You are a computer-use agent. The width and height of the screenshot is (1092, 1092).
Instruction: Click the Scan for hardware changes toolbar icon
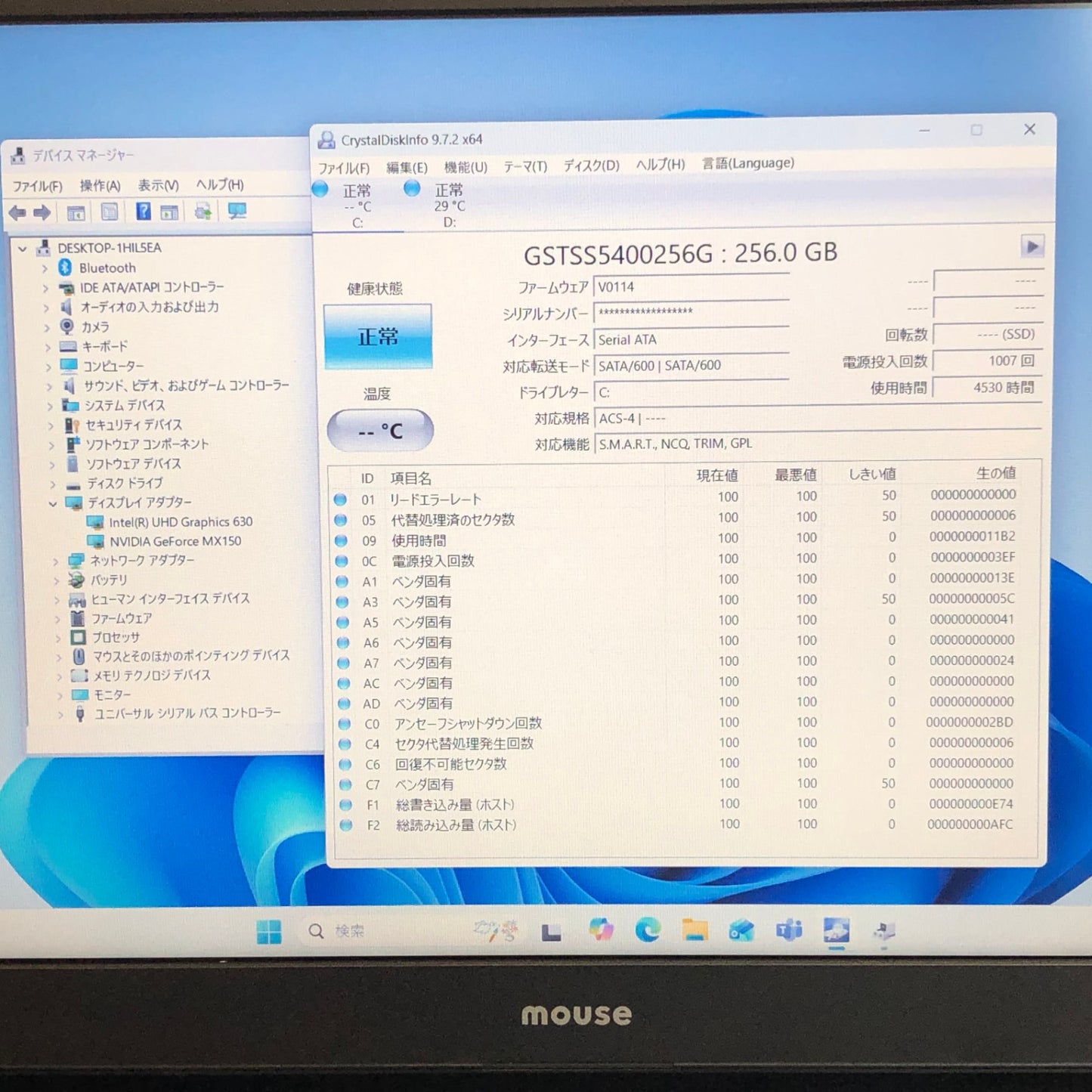pos(237,212)
